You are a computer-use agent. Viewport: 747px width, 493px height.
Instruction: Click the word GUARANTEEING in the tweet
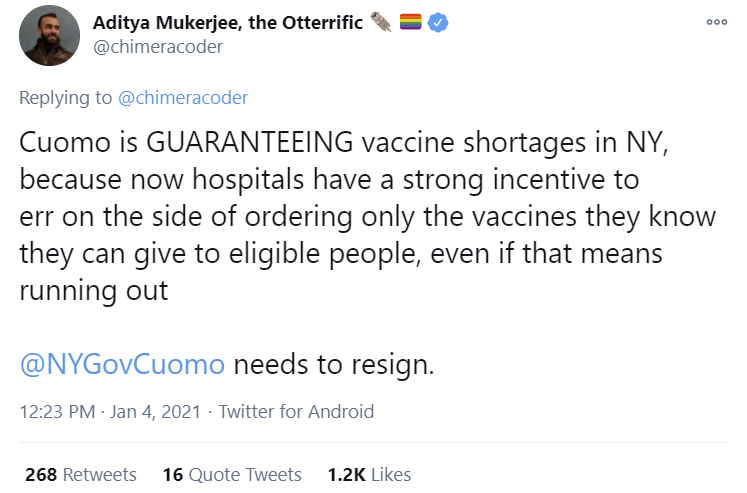[250, 141]
